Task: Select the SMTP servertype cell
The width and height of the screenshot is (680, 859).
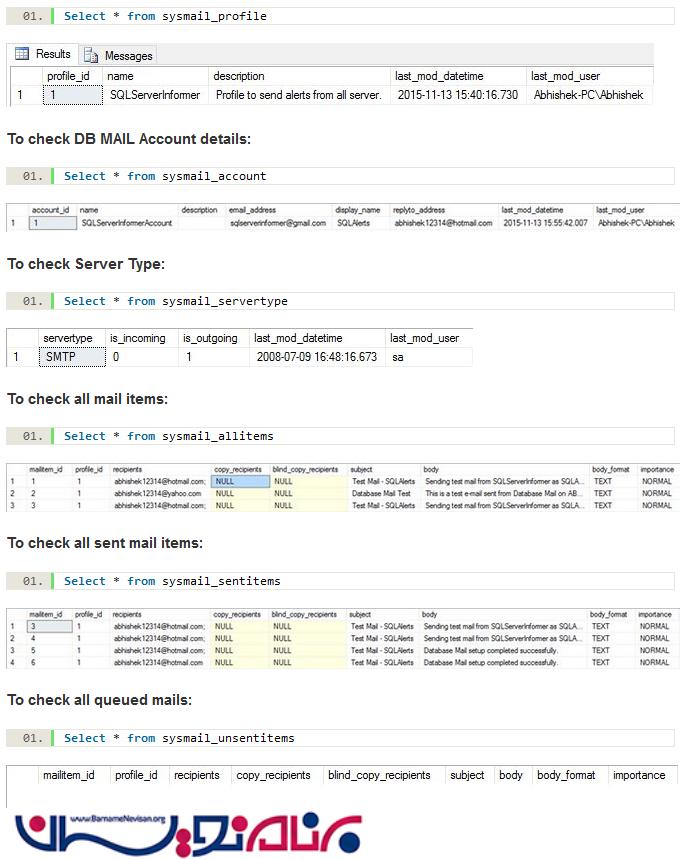Action: point(72,357)
